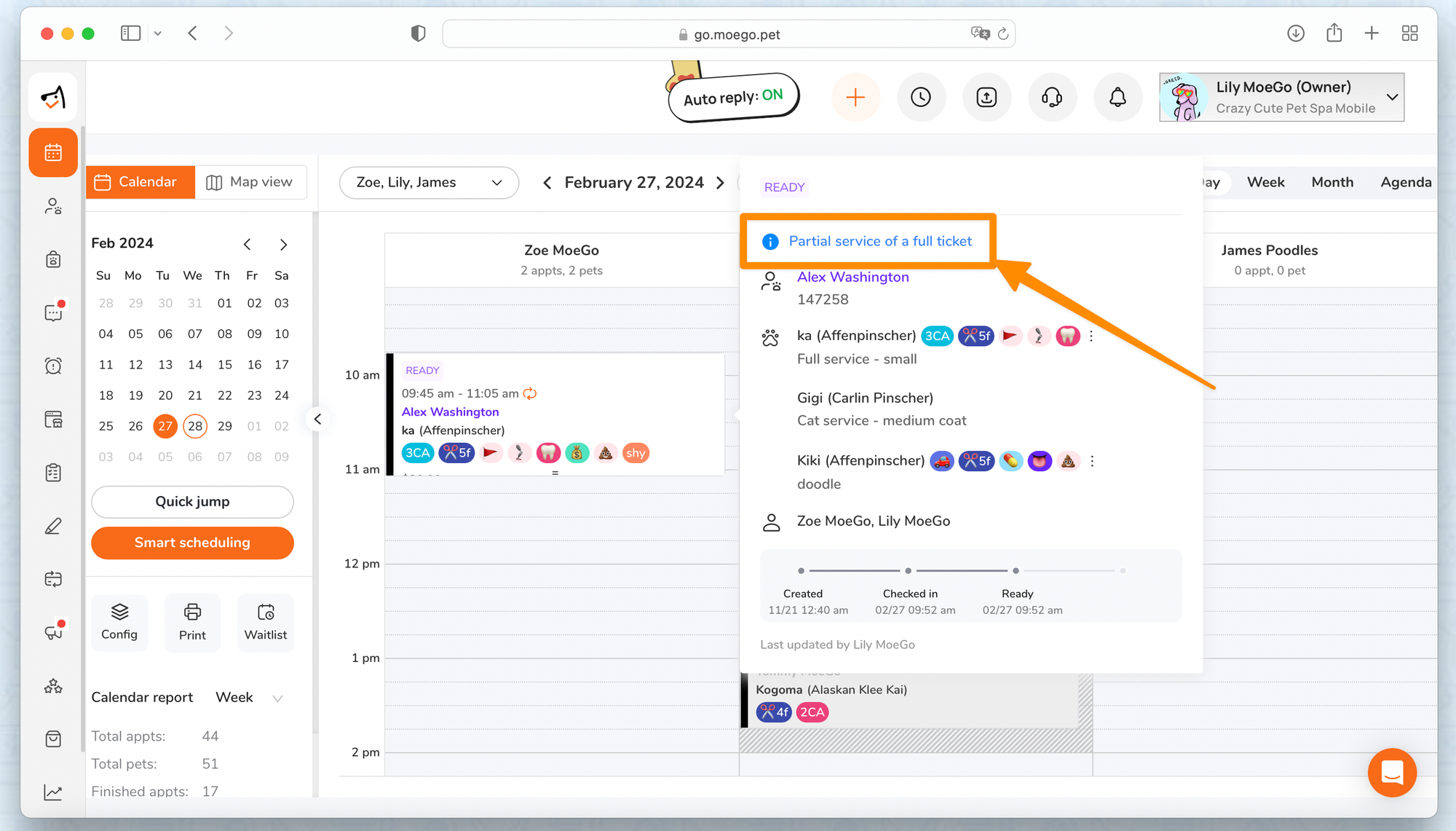Expand the Zoe, Lily, James staff dropdown
Viewport: 1456px width, 831px height.
pos(429,183)
